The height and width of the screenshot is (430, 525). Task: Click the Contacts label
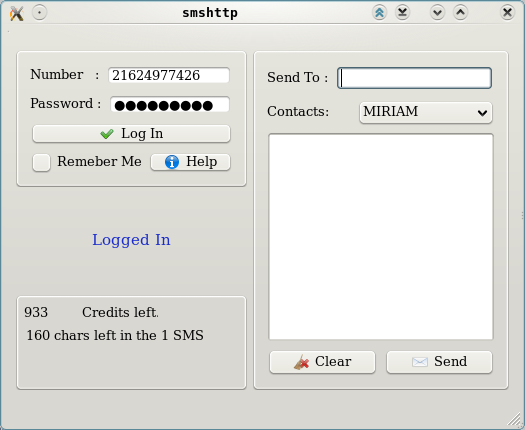(x=298, y=112)
